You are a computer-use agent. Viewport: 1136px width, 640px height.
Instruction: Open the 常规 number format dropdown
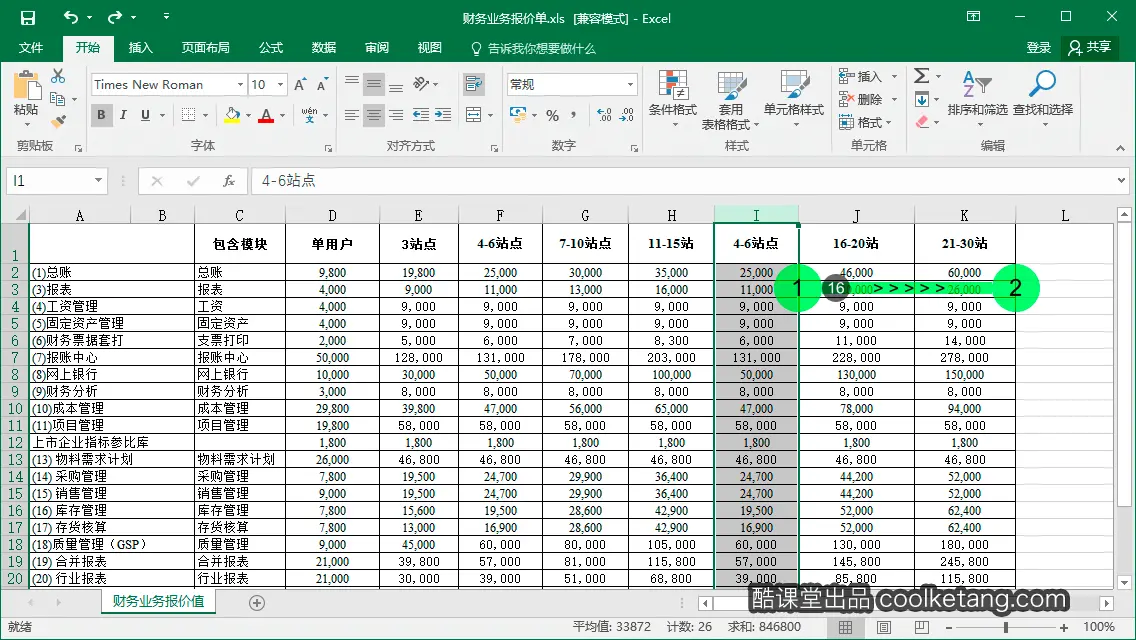click(630, 85)
